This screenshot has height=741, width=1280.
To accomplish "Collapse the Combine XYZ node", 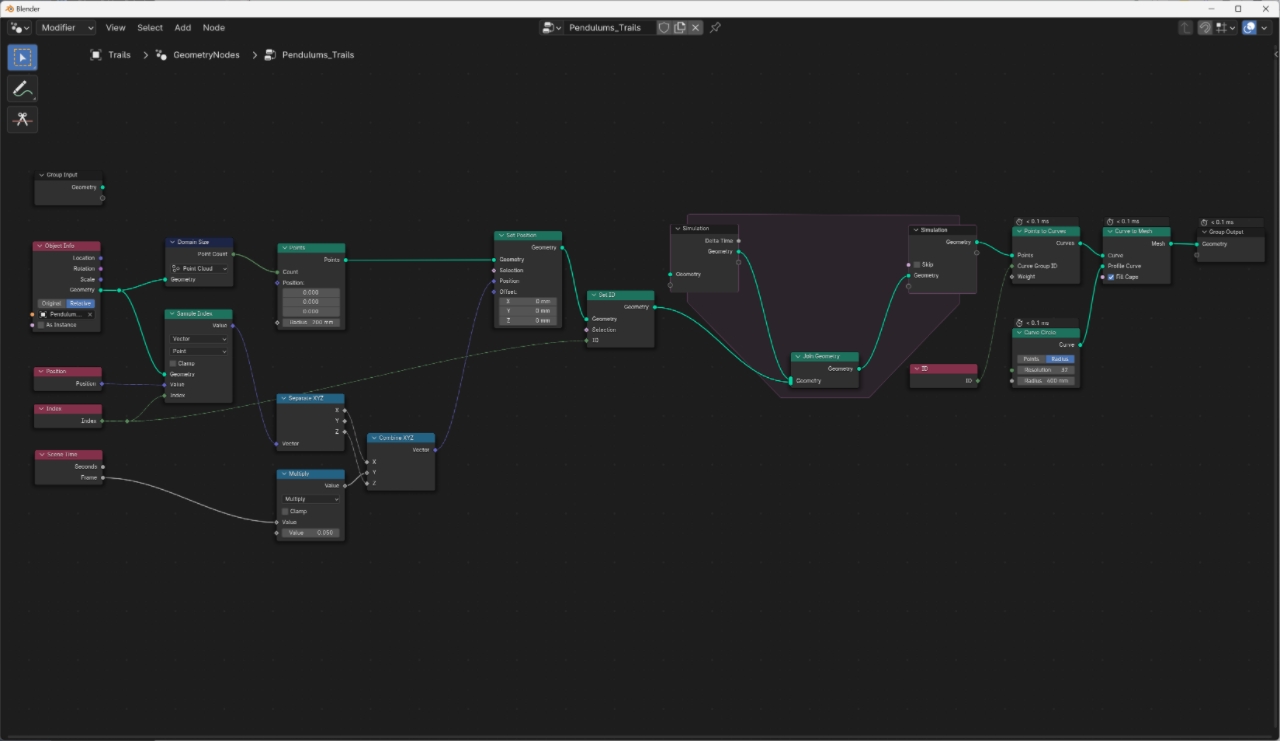I will (374, 438).
